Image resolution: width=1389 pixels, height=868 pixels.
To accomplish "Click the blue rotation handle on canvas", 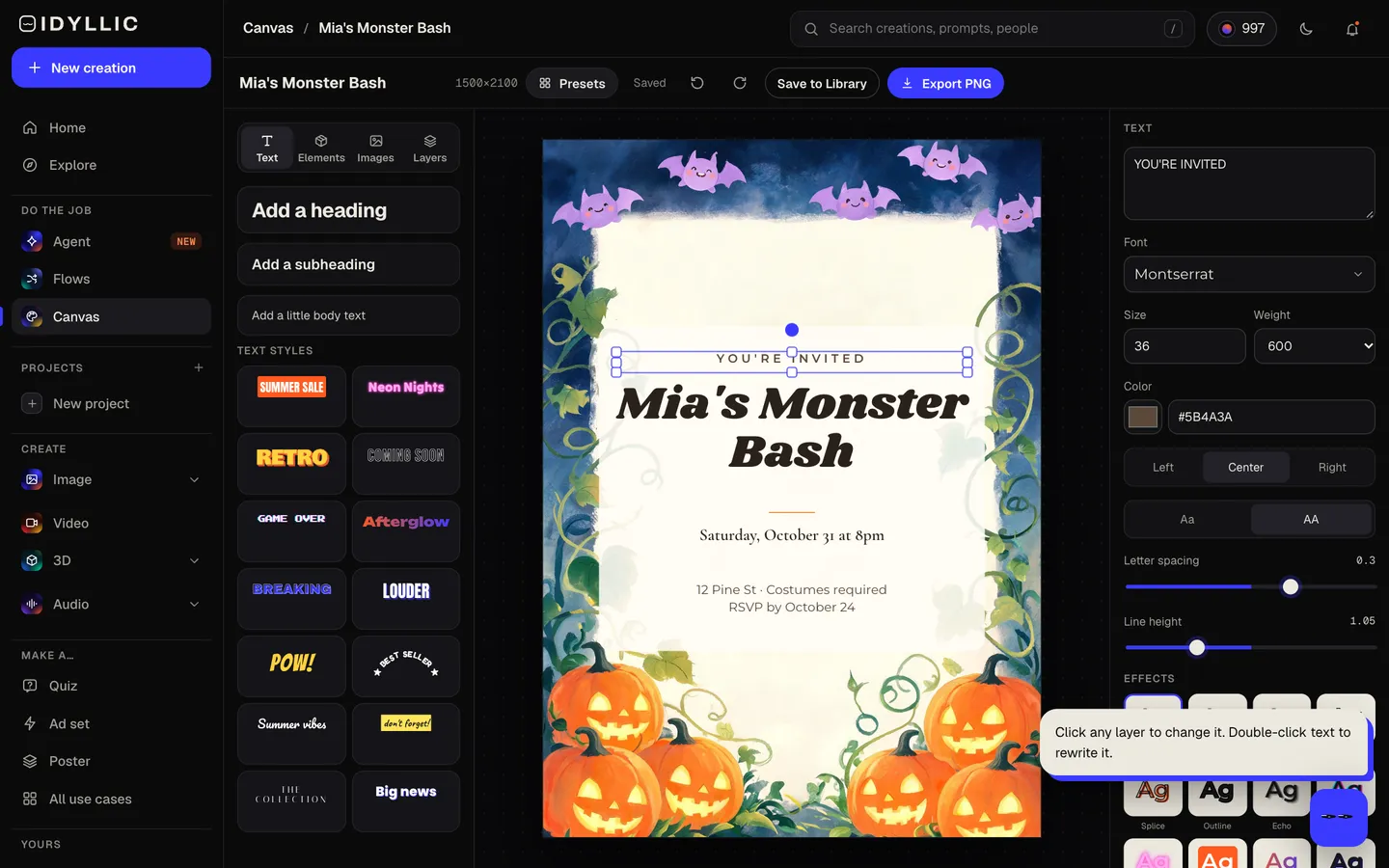I will point(792,330).
